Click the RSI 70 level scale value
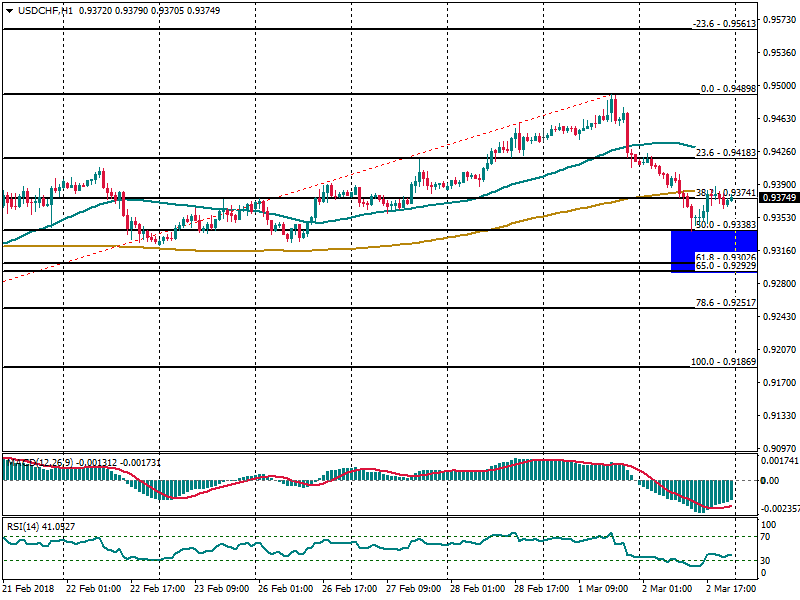 [x=769, y=538]
